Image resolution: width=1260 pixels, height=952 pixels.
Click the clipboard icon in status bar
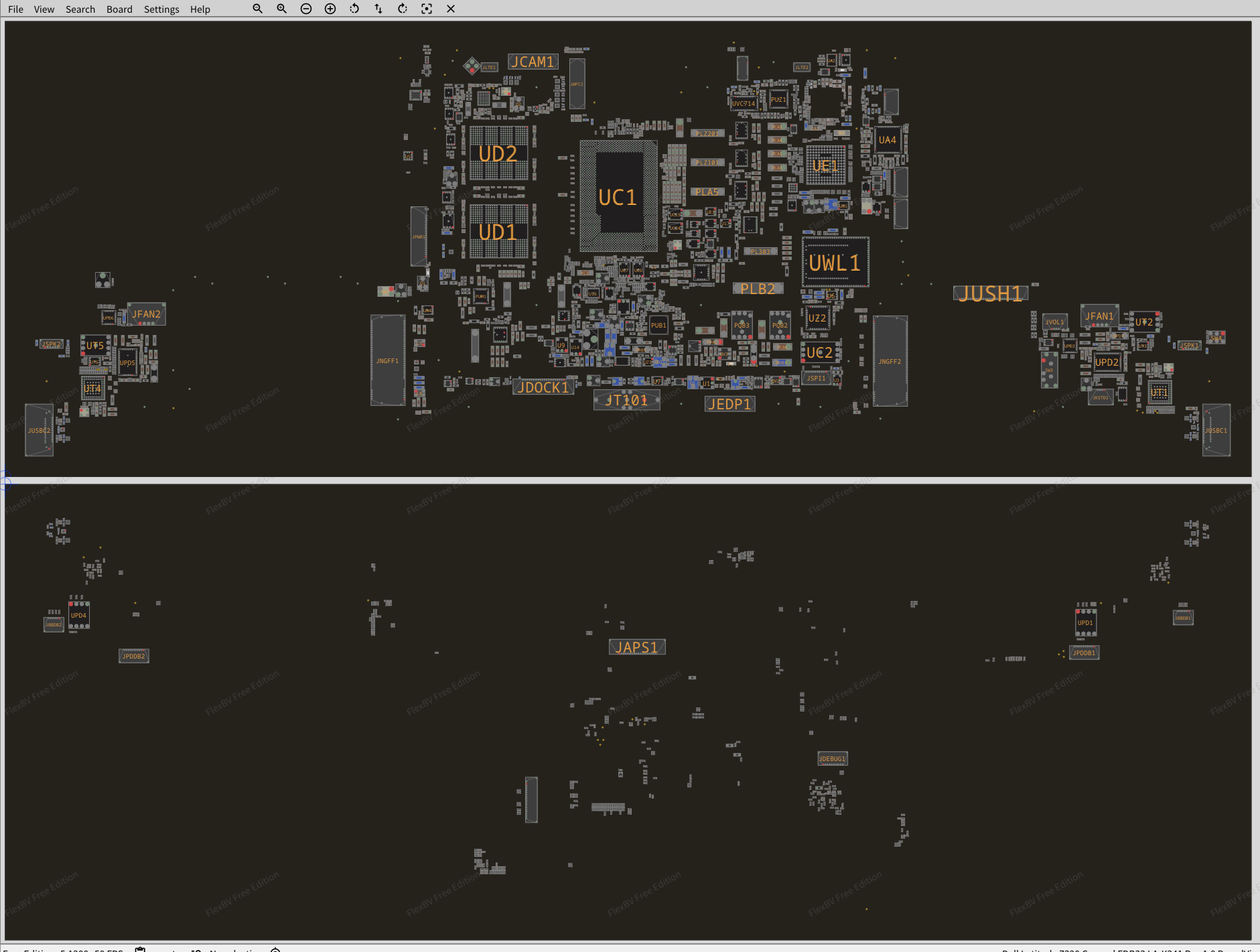(140, 949)
